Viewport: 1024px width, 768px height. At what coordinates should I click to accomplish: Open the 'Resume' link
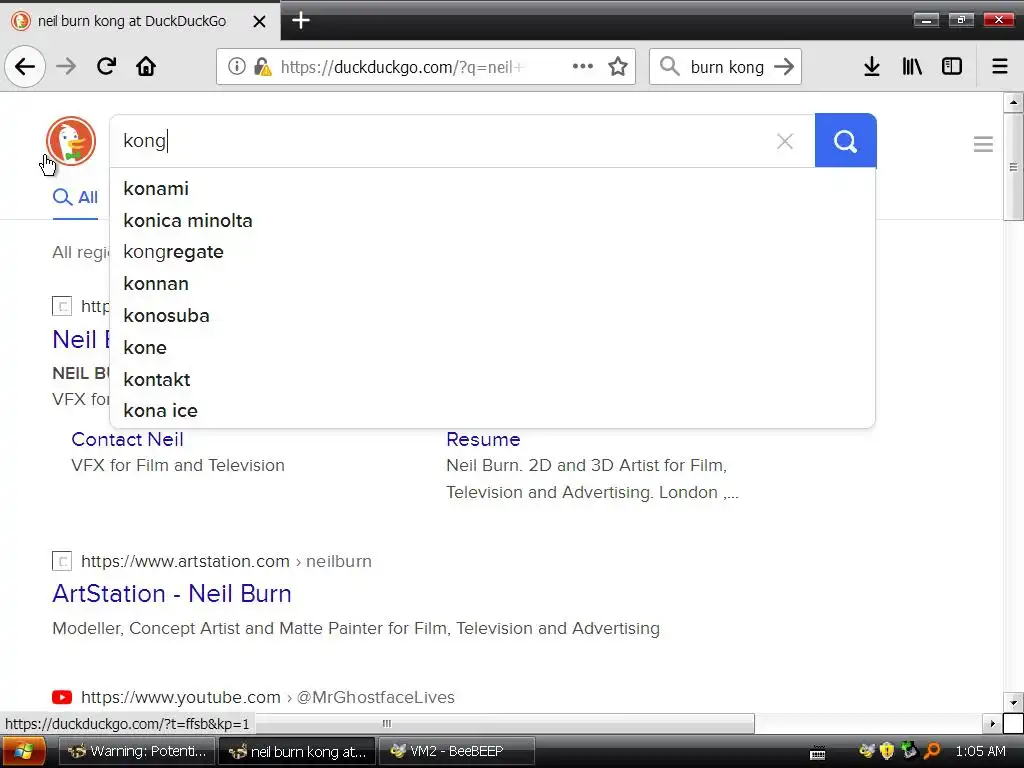pos(483,440)
